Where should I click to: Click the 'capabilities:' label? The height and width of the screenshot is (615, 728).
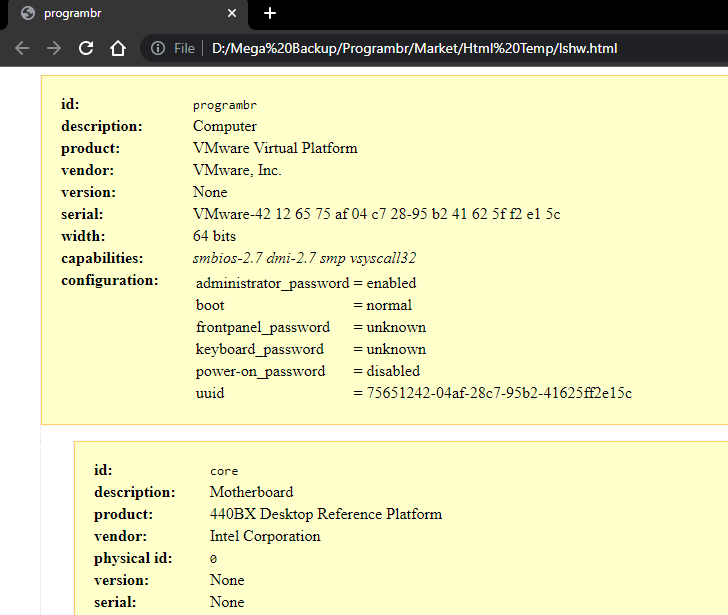point(102,258)
